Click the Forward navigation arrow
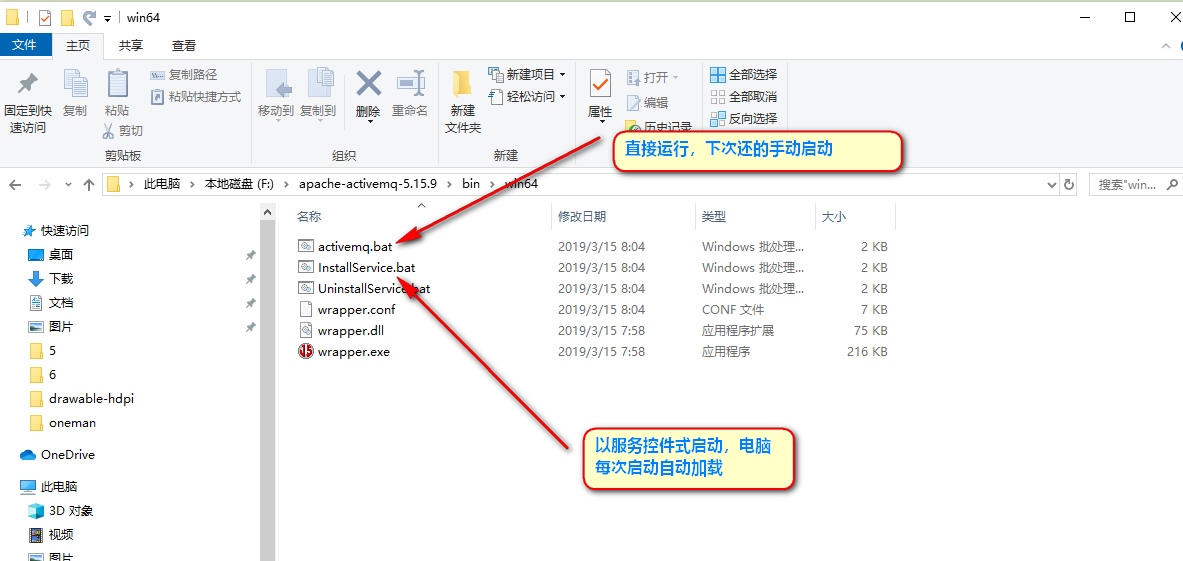This screenshot has height=561, width=1183. [x=44, y=184]
